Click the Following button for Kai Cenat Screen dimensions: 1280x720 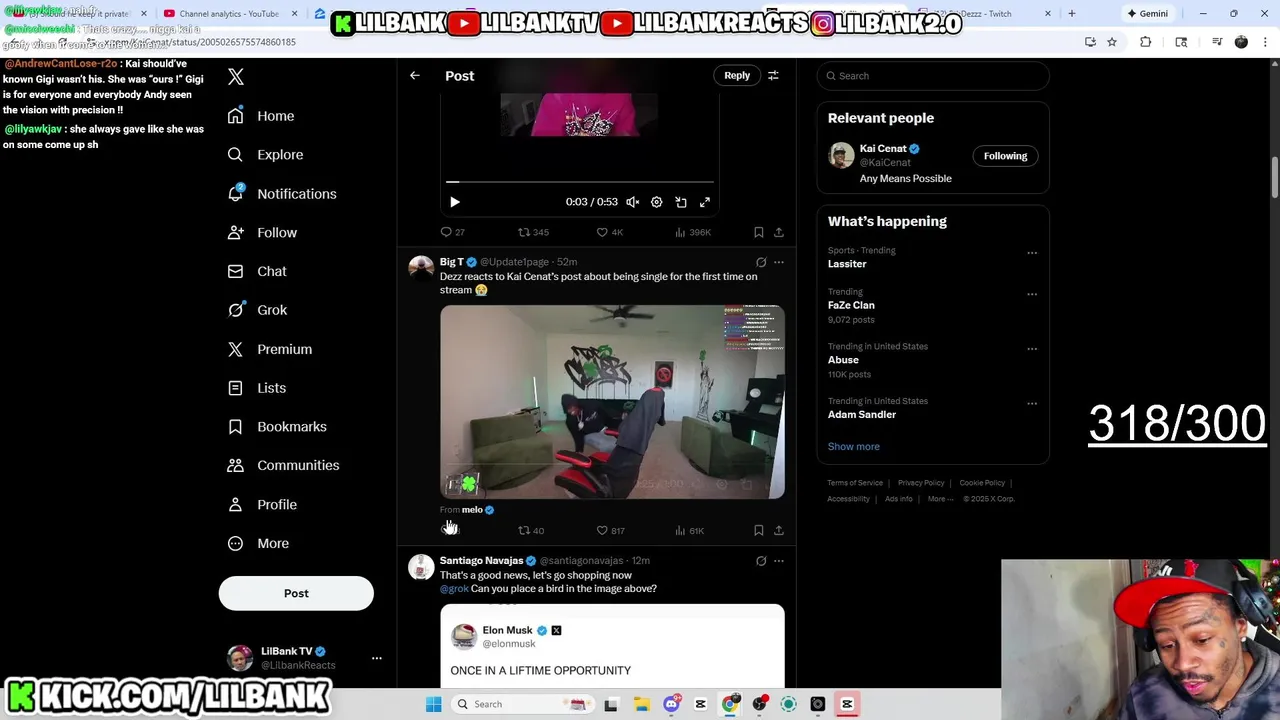1005,156
